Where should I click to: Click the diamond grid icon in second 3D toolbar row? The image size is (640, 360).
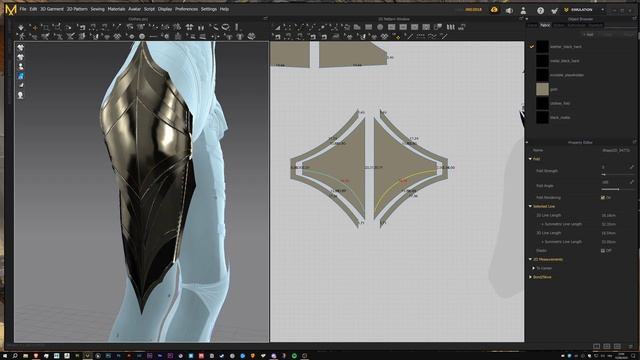point(118,36)
